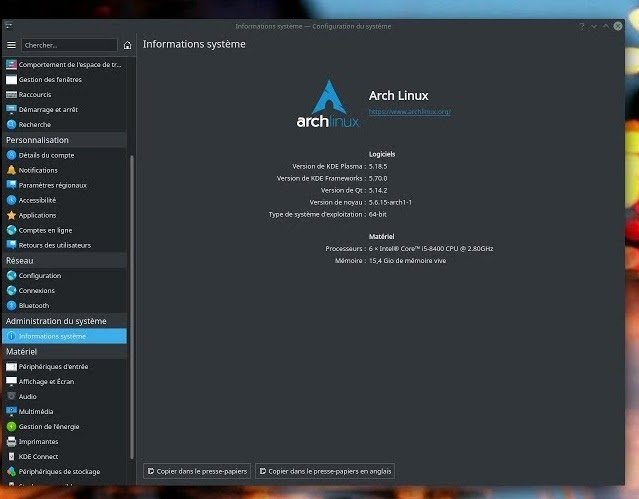
Task: Click the Arch Linux logo image
Action: [328, 104]
